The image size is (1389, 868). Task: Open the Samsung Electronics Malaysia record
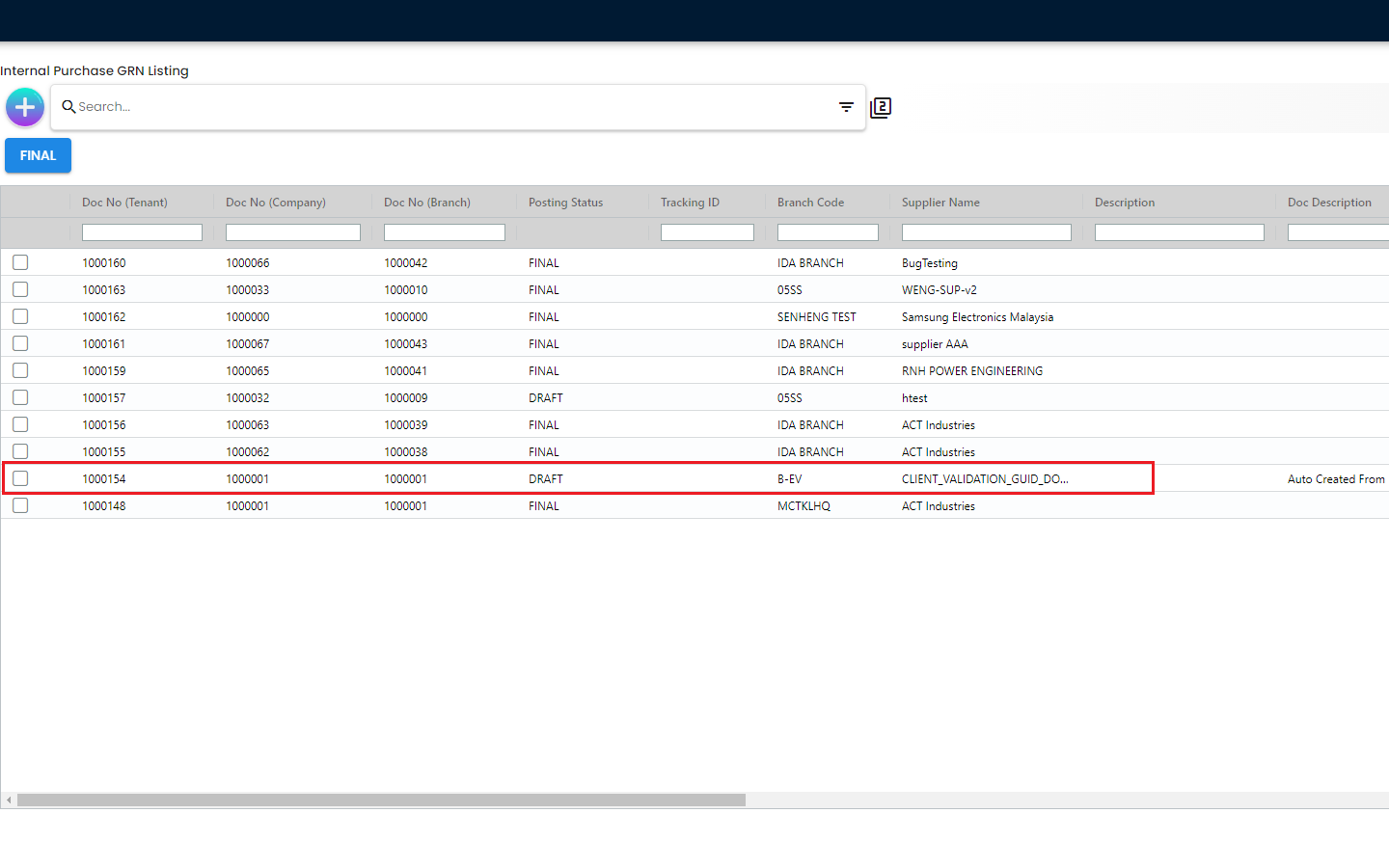977,317
